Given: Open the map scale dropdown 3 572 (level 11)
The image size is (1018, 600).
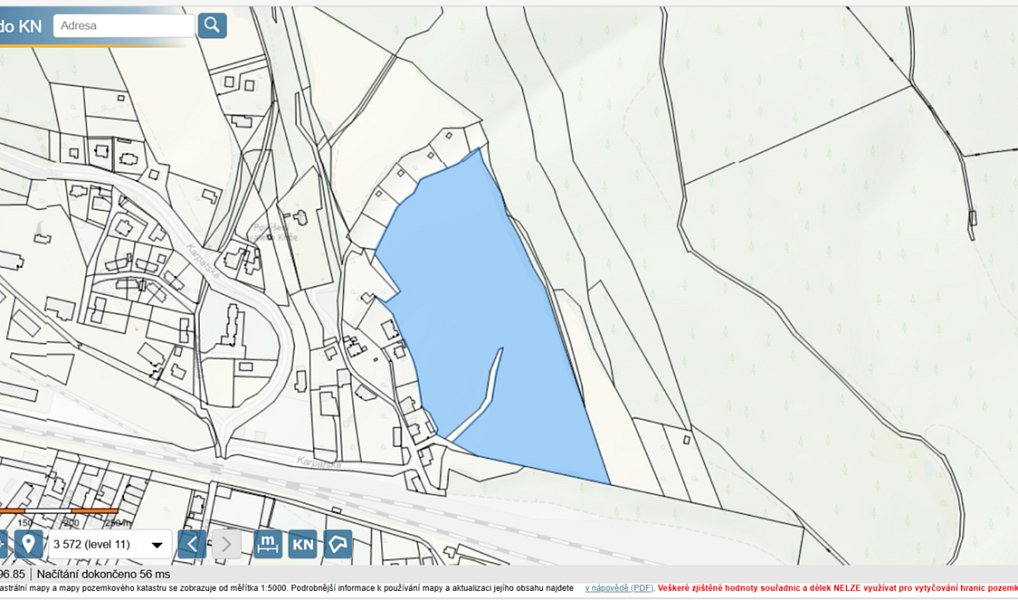Looking at the screenshot, I should (110, 544).
